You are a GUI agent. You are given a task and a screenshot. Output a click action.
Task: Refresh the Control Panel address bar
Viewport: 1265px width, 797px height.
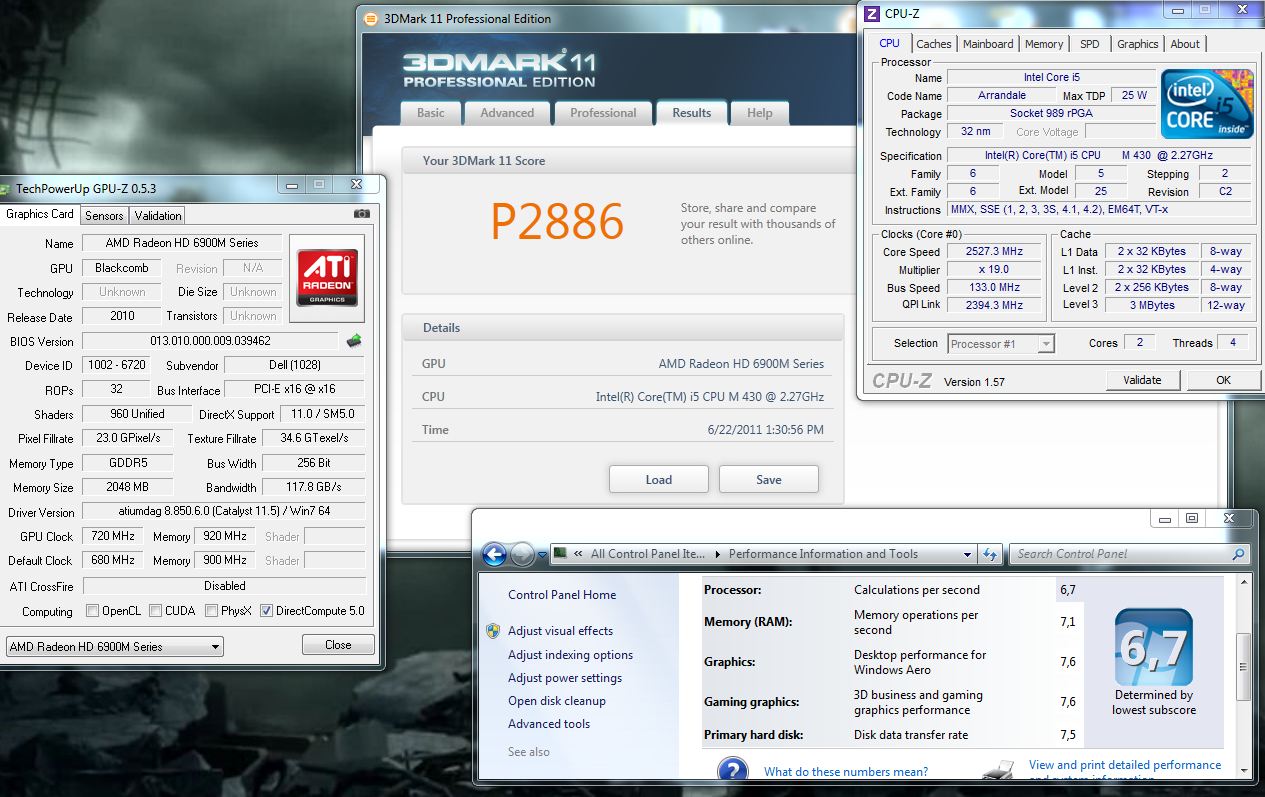click(x=990, y=554)
